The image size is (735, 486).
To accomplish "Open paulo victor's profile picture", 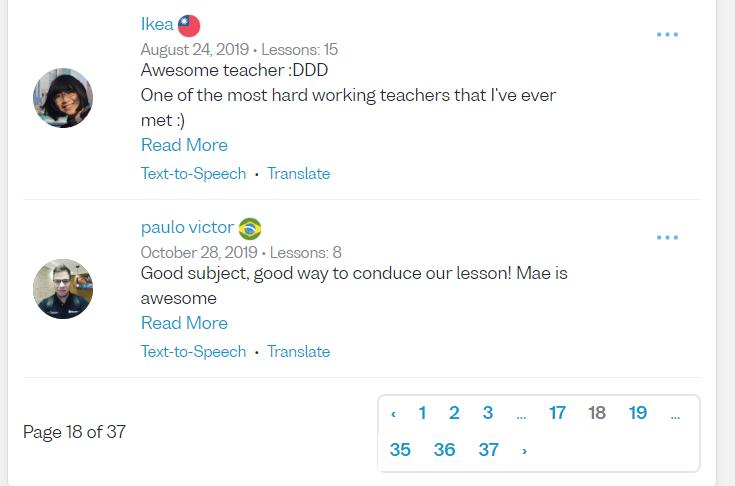I will coord(63,289).
